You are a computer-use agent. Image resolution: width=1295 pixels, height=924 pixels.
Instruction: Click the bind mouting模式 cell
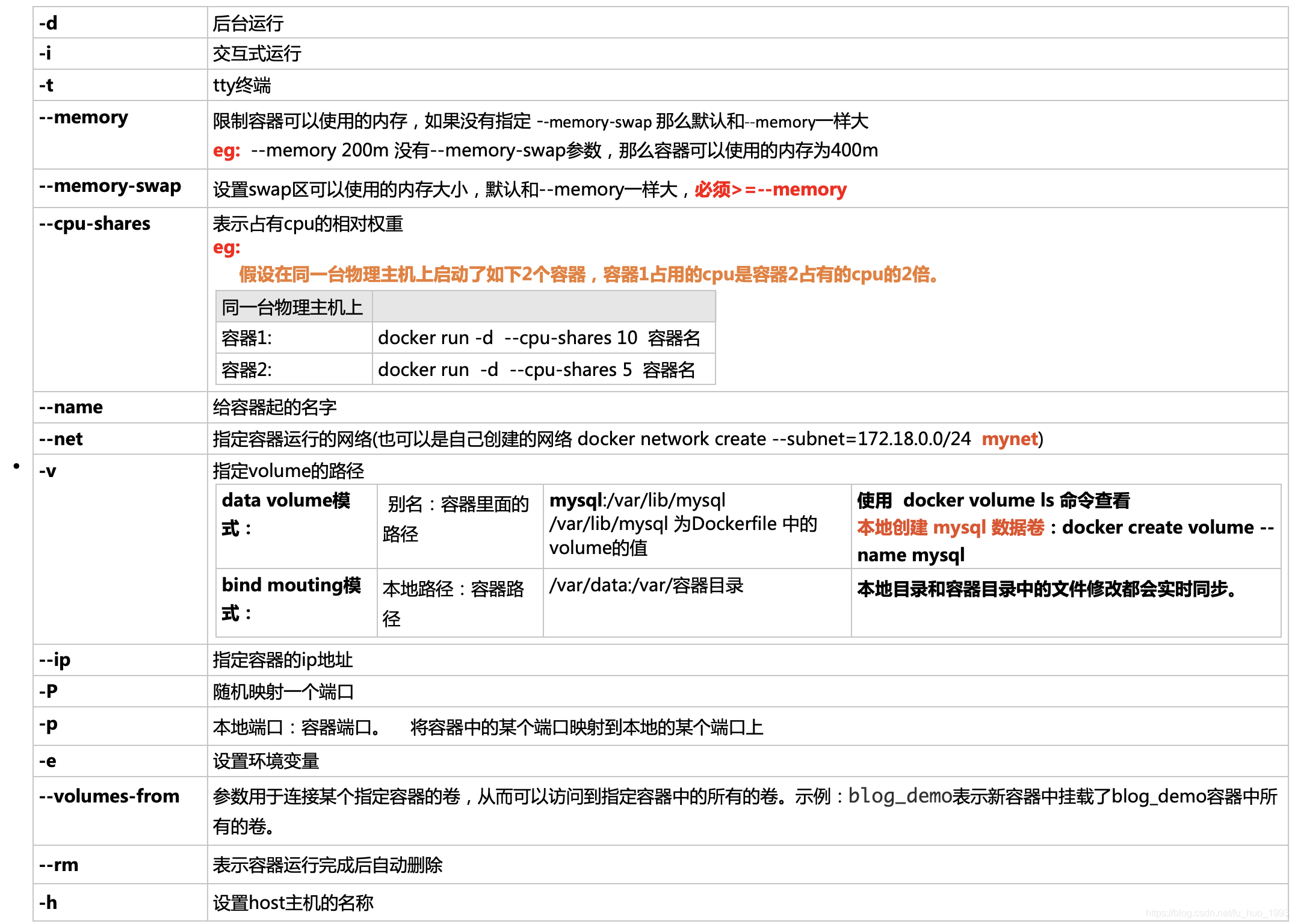tap(297, 603)
